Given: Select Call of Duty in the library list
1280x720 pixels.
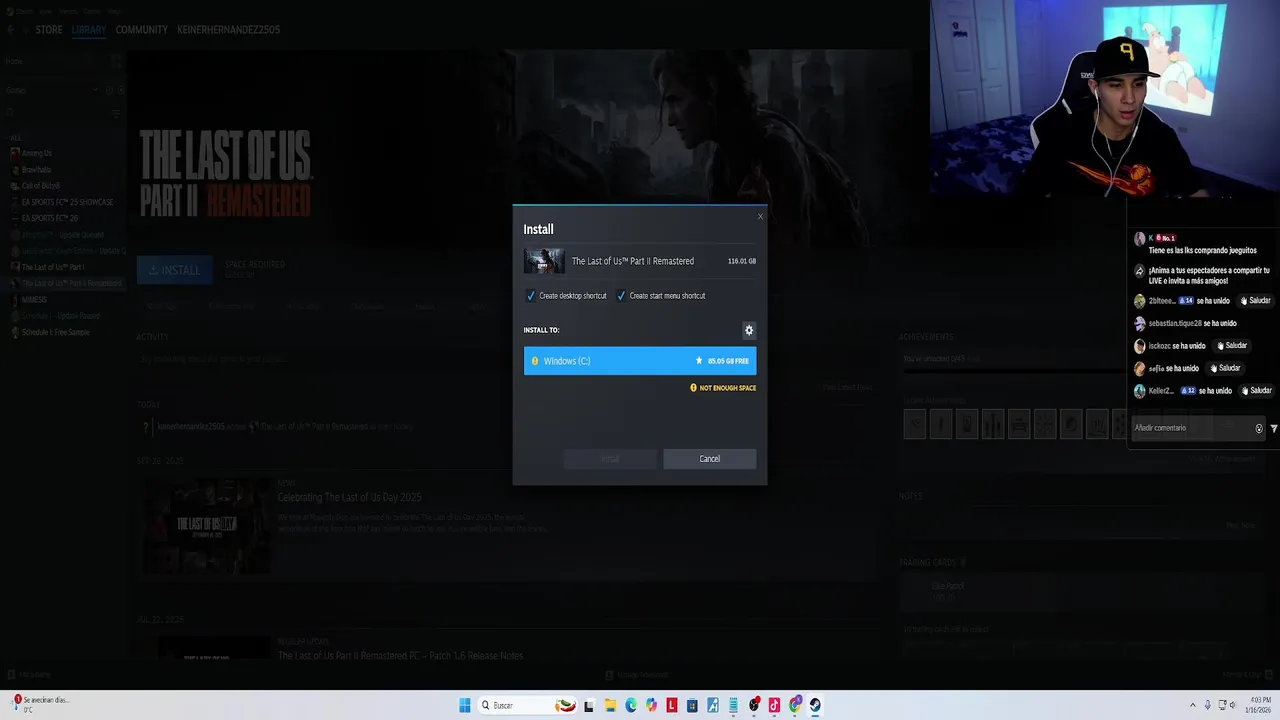Looking at the screenshot, I should coord(41,186).
